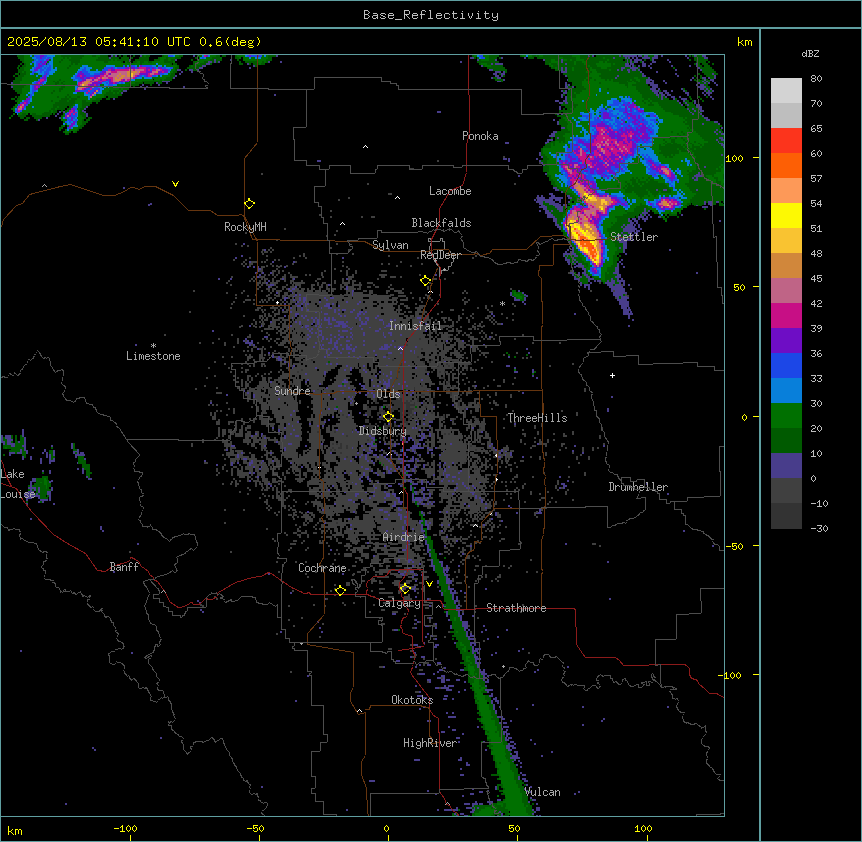This screenshot has height=842, width=862.
Task: Click the red 60-65 dBZ color swatch
Action: pos(786,141)
